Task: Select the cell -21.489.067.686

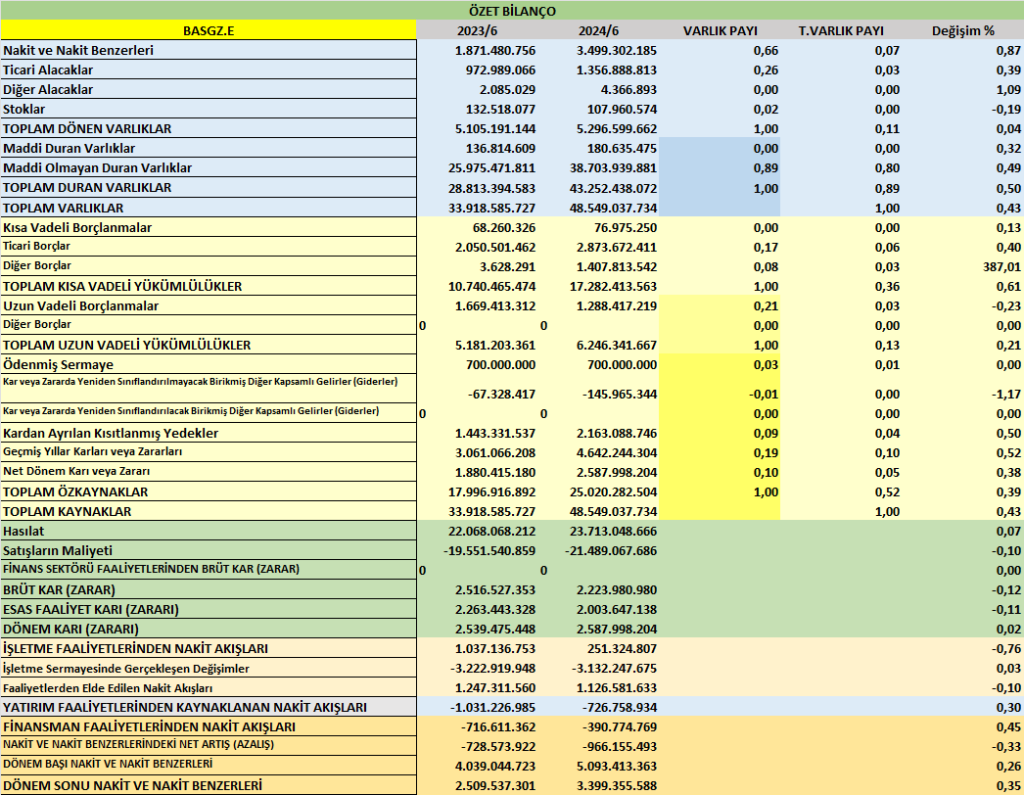Action: pyautogui.click(x=611, y=551)
